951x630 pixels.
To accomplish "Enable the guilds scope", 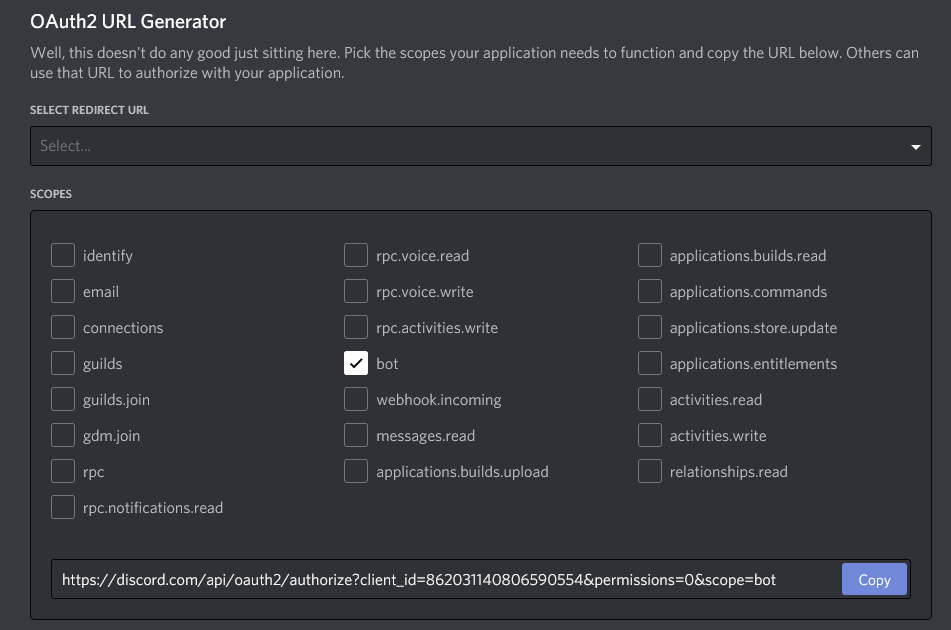I will click(x=63, y=364).
